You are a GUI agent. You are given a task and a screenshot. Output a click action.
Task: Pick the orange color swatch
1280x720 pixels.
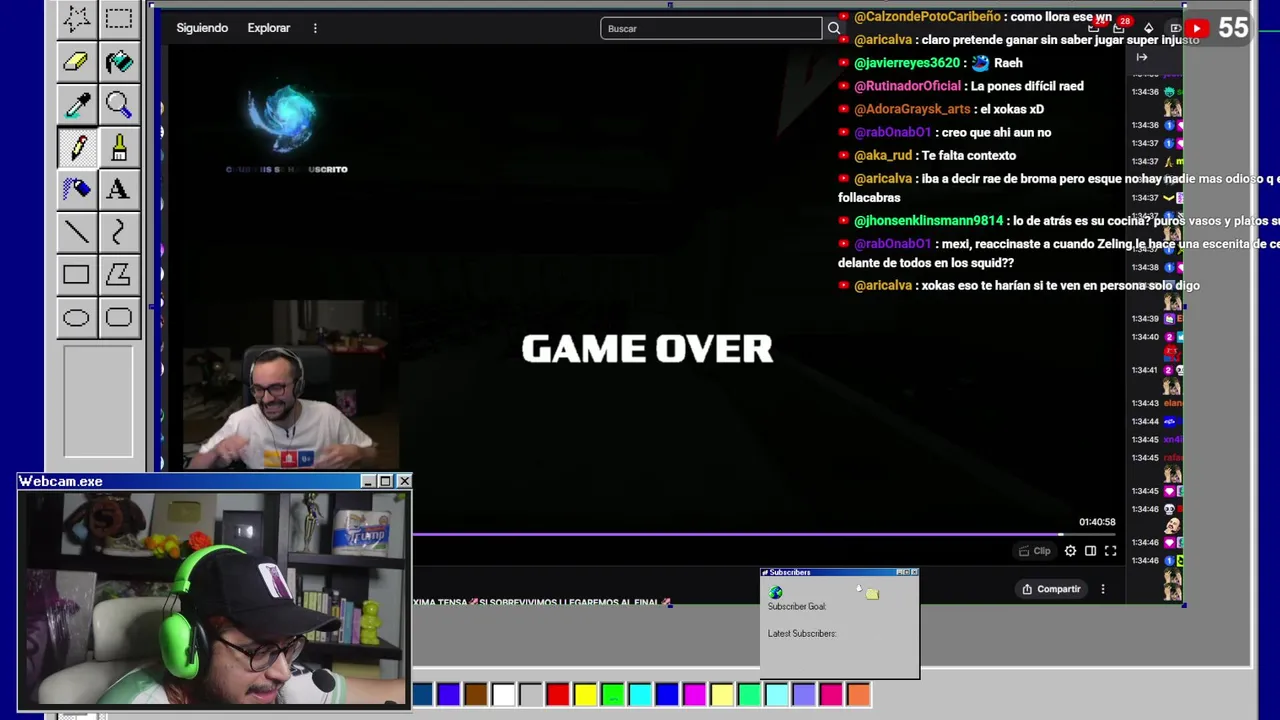858,694
